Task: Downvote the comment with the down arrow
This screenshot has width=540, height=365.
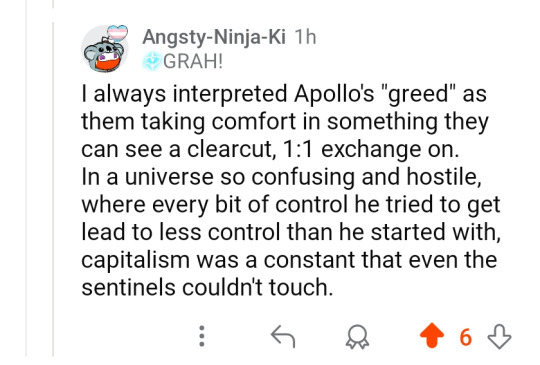Action: pyautogui.click(x=499, y=336)
